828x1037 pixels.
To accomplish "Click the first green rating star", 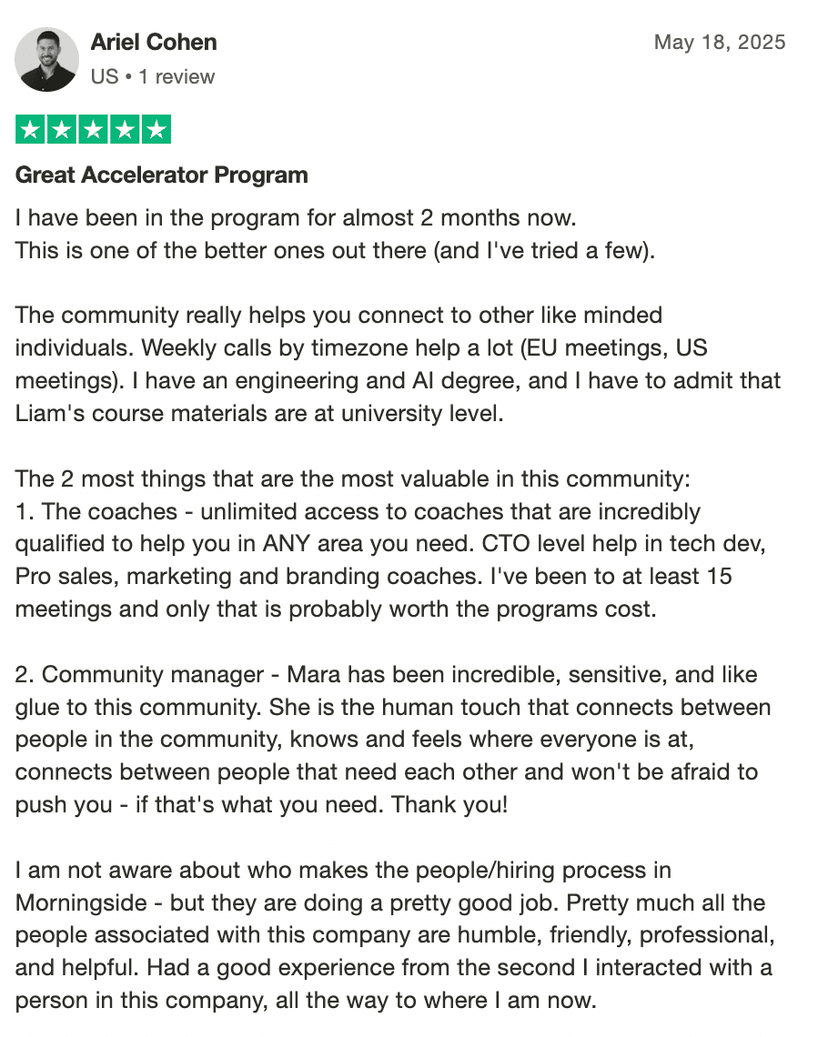I will click(30, 129).
